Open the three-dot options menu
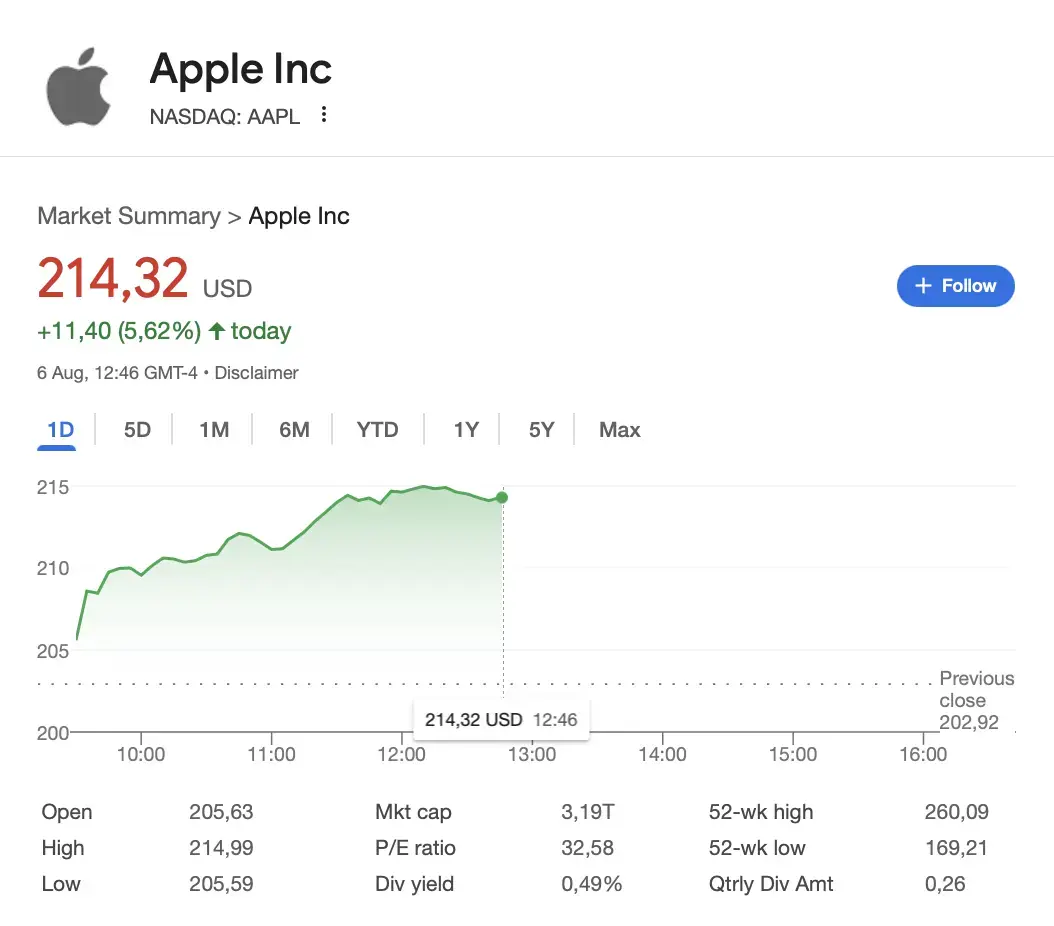Image resolution: width=1054 pixels, height=926 pixels. coord(323,115)
